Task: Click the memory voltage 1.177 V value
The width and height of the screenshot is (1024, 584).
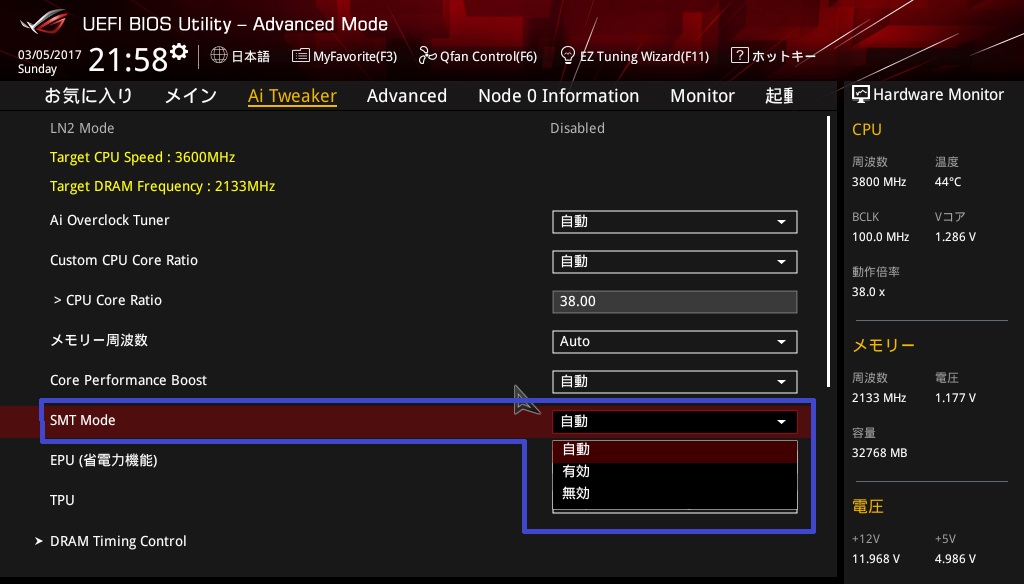Action: click(955, 398)
